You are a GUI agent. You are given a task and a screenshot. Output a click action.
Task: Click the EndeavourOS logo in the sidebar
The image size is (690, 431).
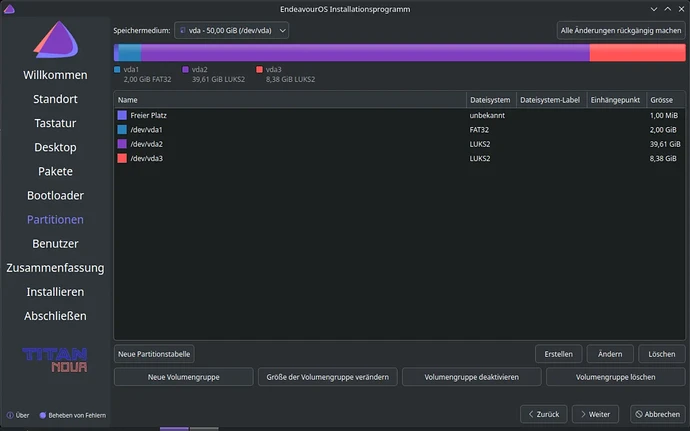56,40
